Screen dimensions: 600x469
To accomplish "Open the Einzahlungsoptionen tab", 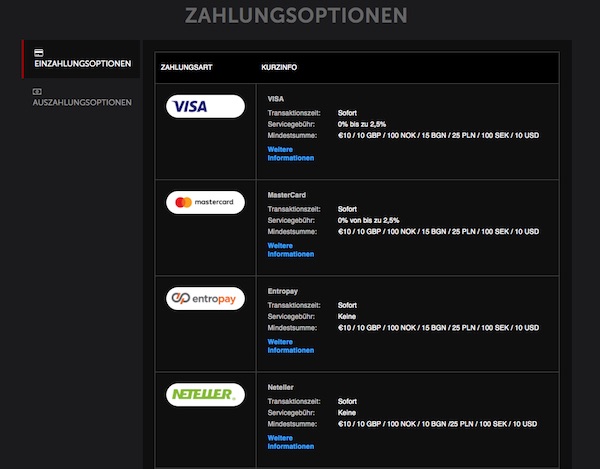I will (81, 59).
